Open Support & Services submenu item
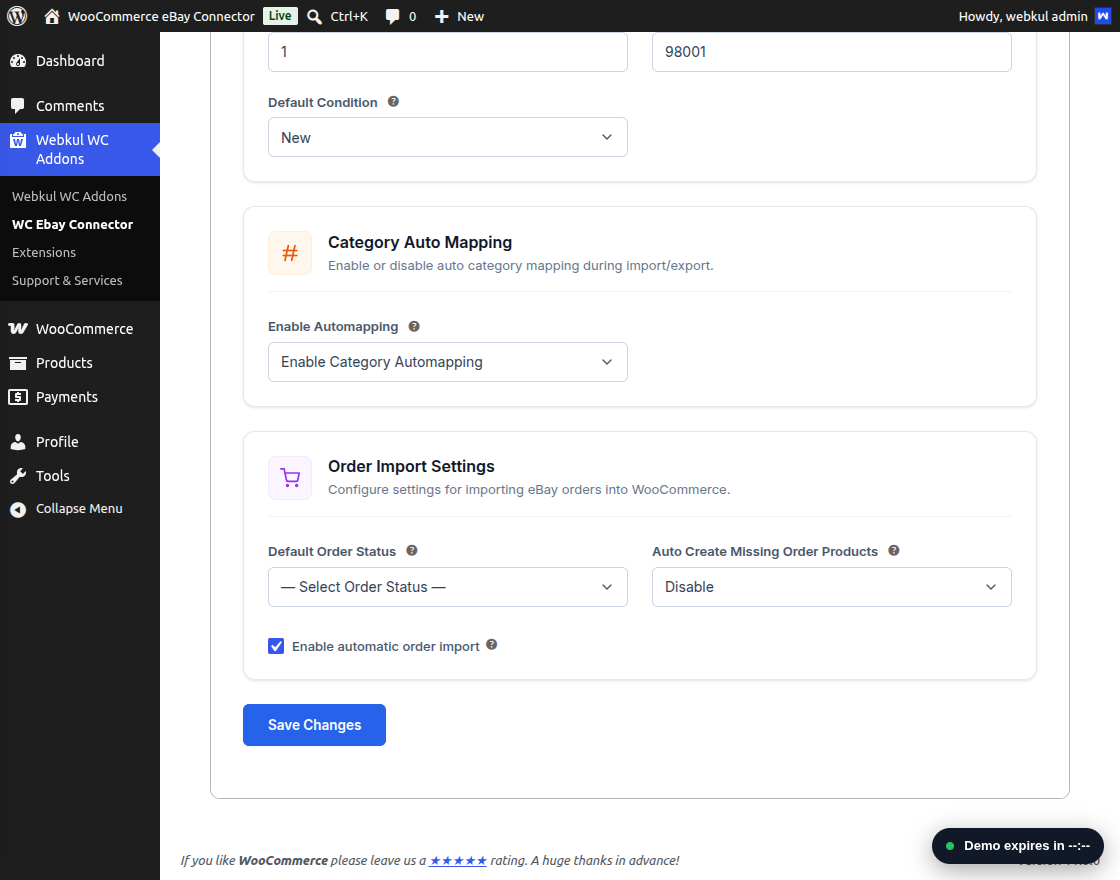 pyautogui.click(x=67, y=281)
